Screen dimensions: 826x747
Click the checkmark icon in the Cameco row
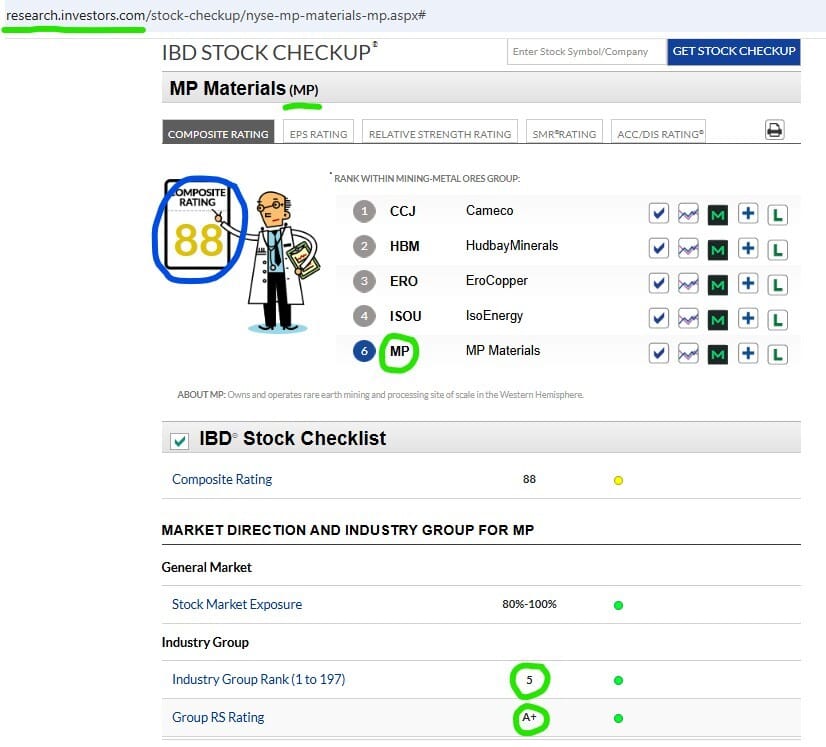tap(658, 213)
